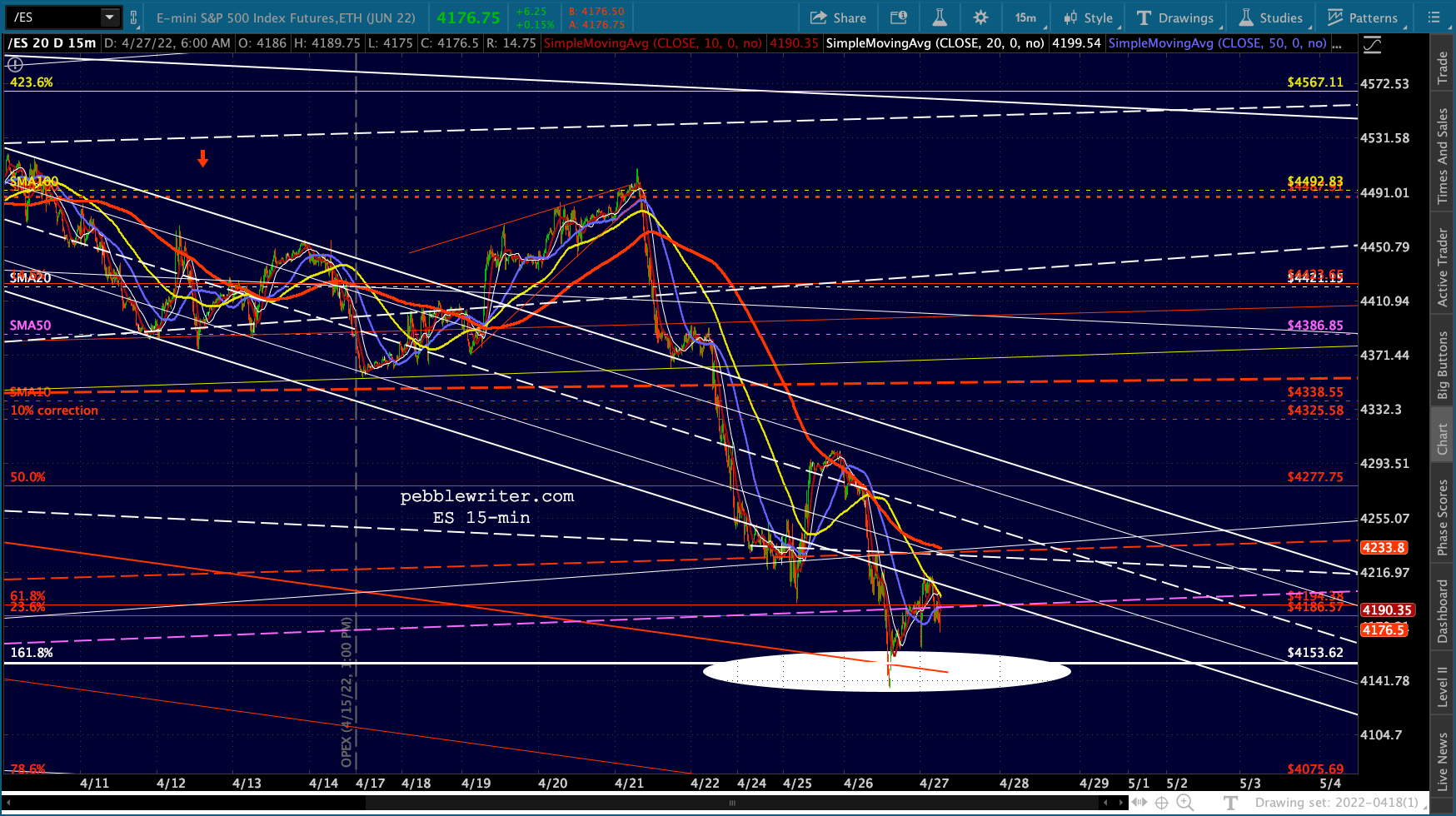
Task: Open the Share chart button
Action: (838, 17)
